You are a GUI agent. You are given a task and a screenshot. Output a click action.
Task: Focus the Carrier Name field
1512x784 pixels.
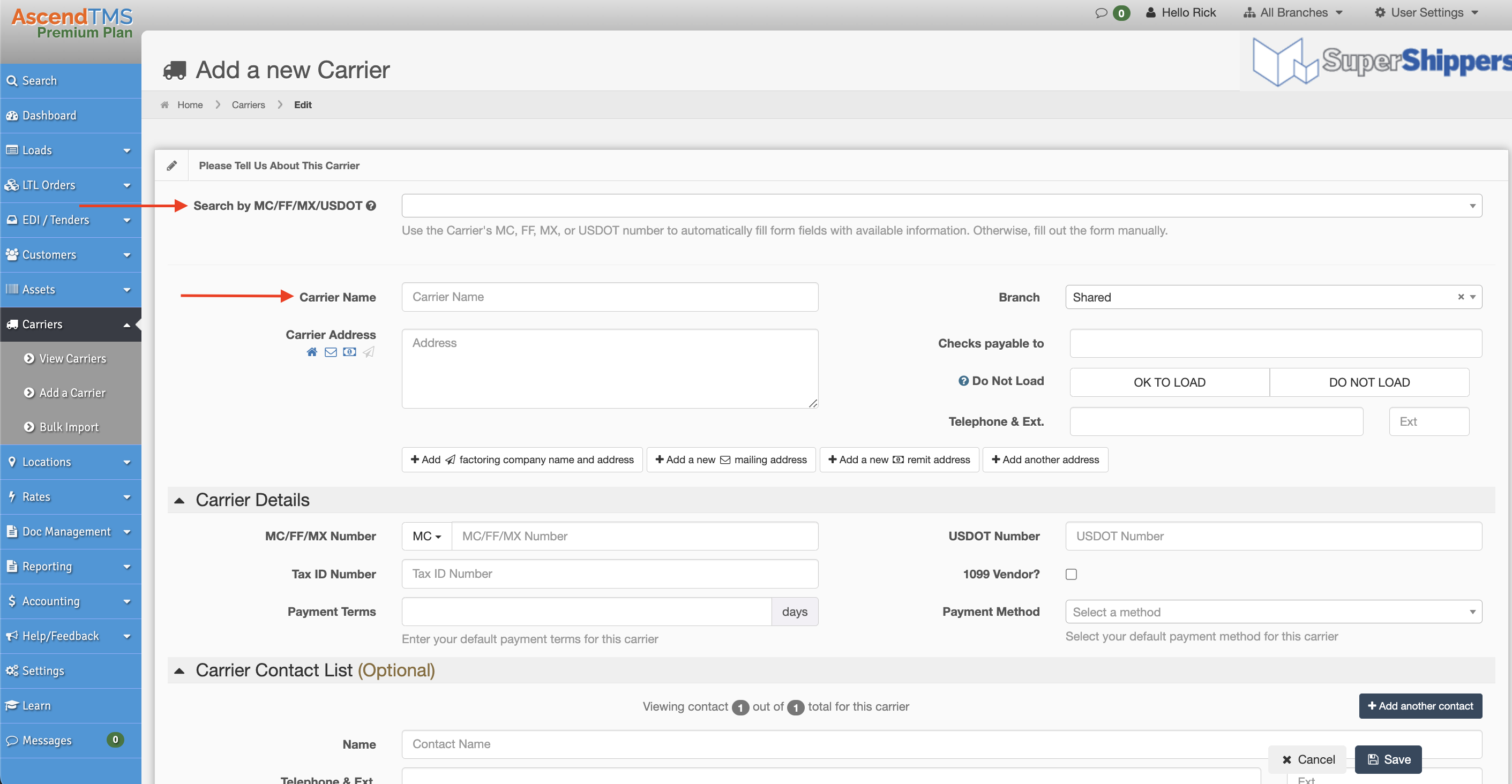pos(610,297)
